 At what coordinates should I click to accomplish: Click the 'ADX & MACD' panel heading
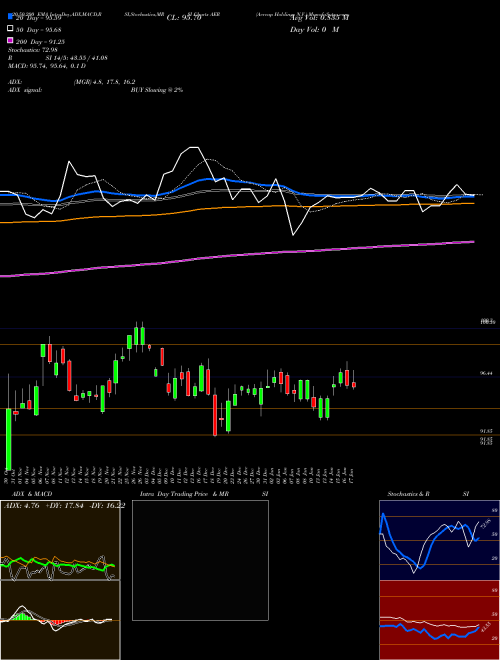tap(32, 494)
